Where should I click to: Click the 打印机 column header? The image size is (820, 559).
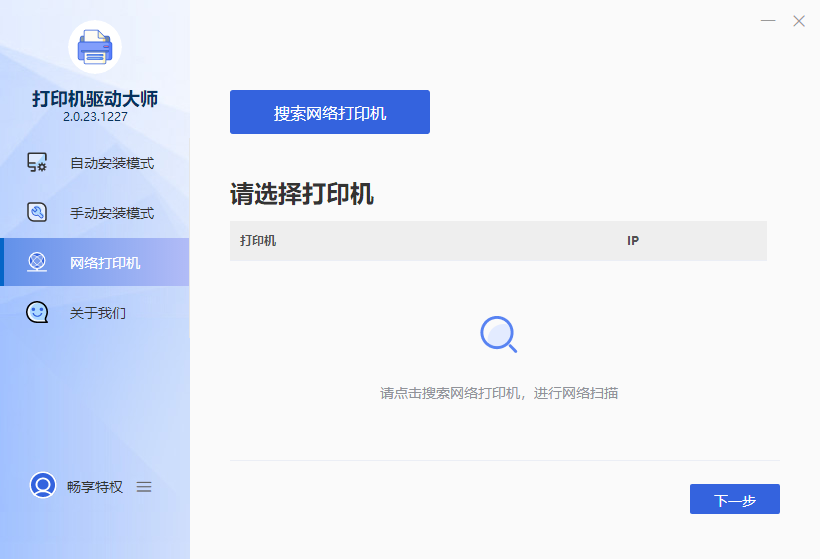click(x=258, y=241)
